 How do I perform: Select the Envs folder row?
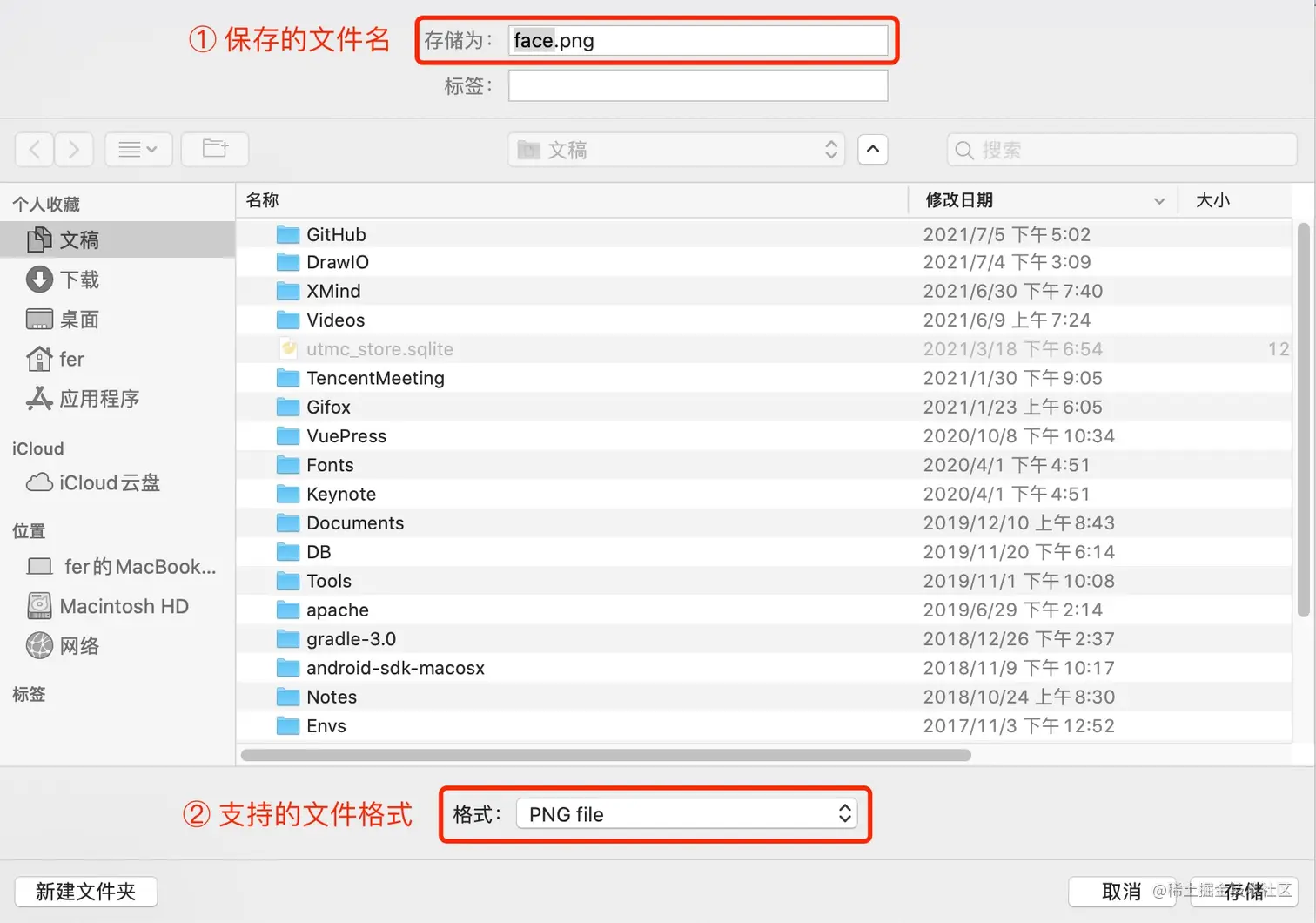point(764,726)
